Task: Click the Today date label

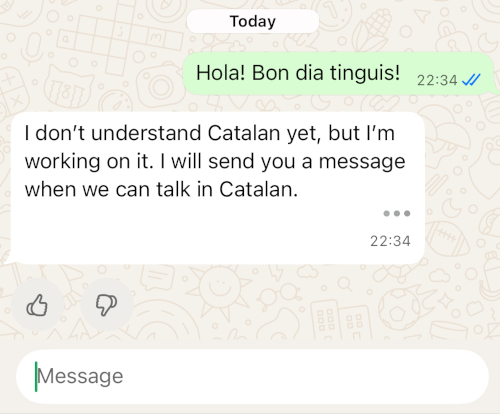Action: point(253,22)
